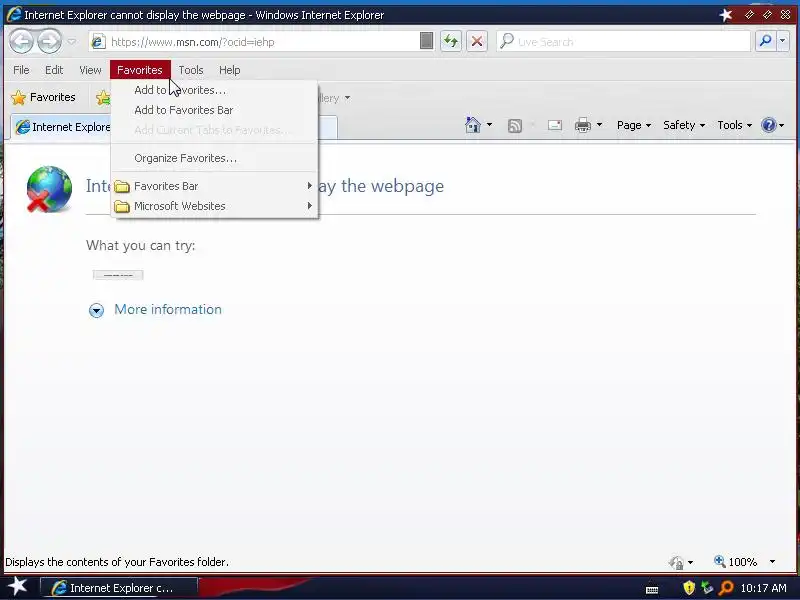Click the network connection tray icon
This screenshot has height=600, width=800.
707,588
